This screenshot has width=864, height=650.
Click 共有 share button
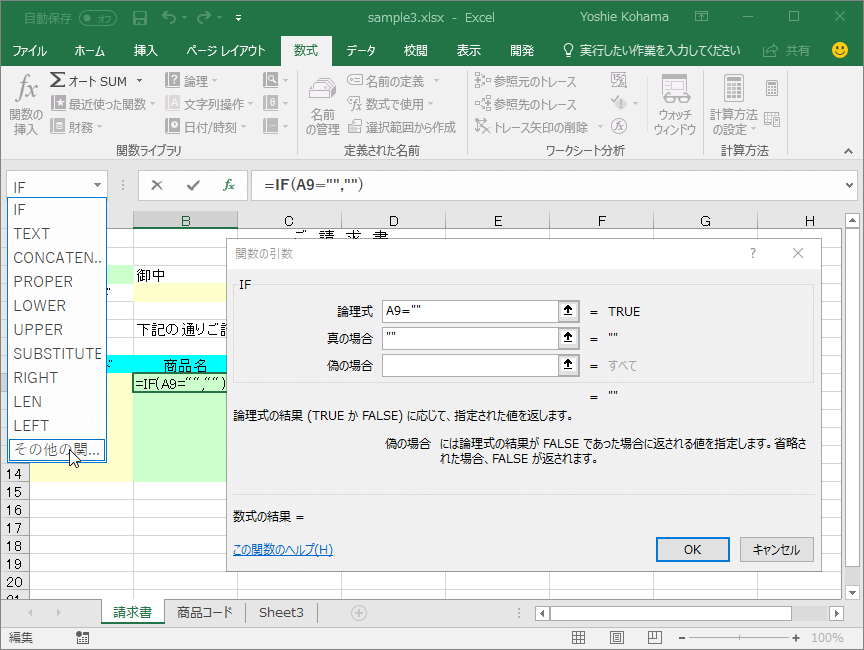(786, 51)
